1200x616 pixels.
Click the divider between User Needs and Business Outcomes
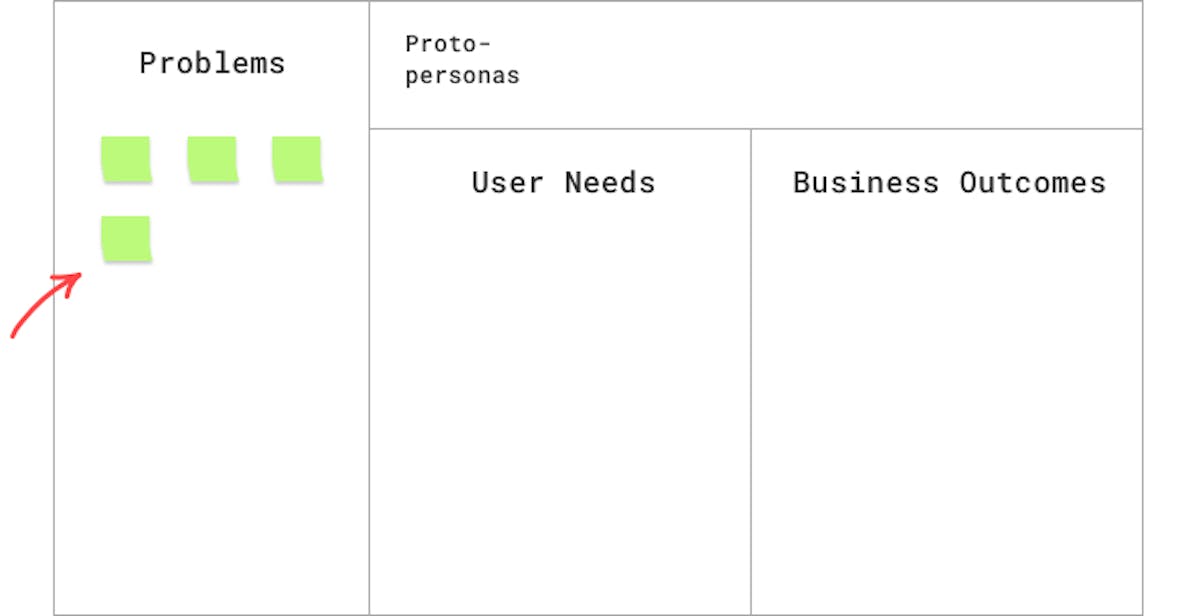pos(751,371)
